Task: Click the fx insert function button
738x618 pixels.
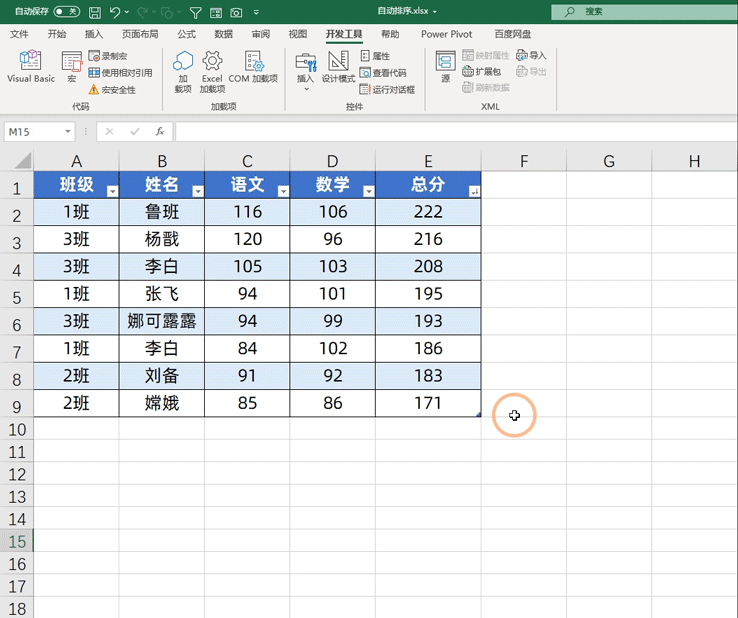Action: click(x=159, y=131)
